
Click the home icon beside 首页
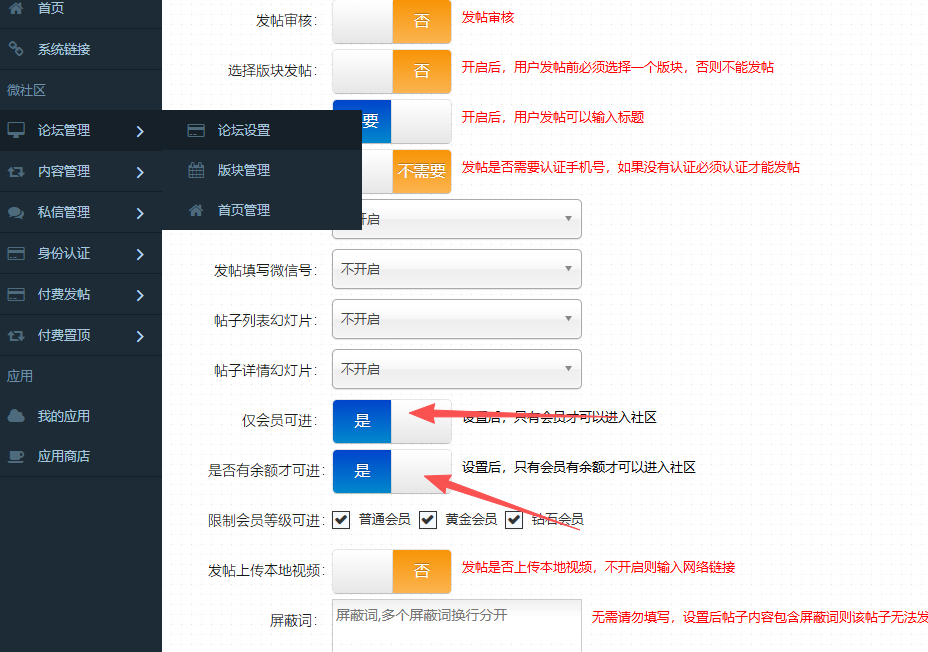16,8
